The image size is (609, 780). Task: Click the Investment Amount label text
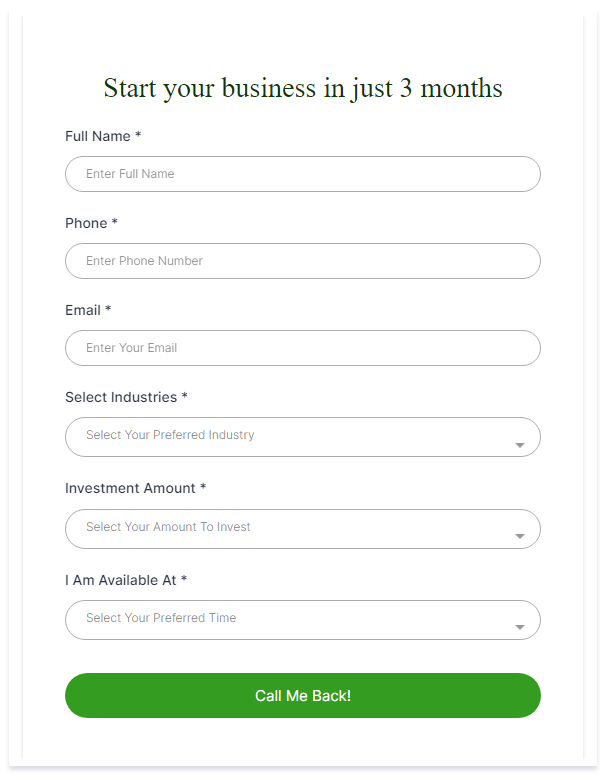point(130,488)
